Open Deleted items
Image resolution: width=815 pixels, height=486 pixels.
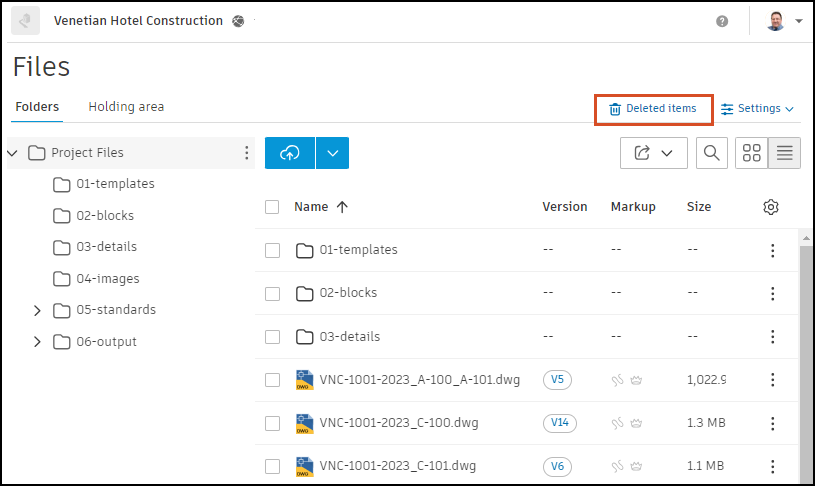pos(653,108)
